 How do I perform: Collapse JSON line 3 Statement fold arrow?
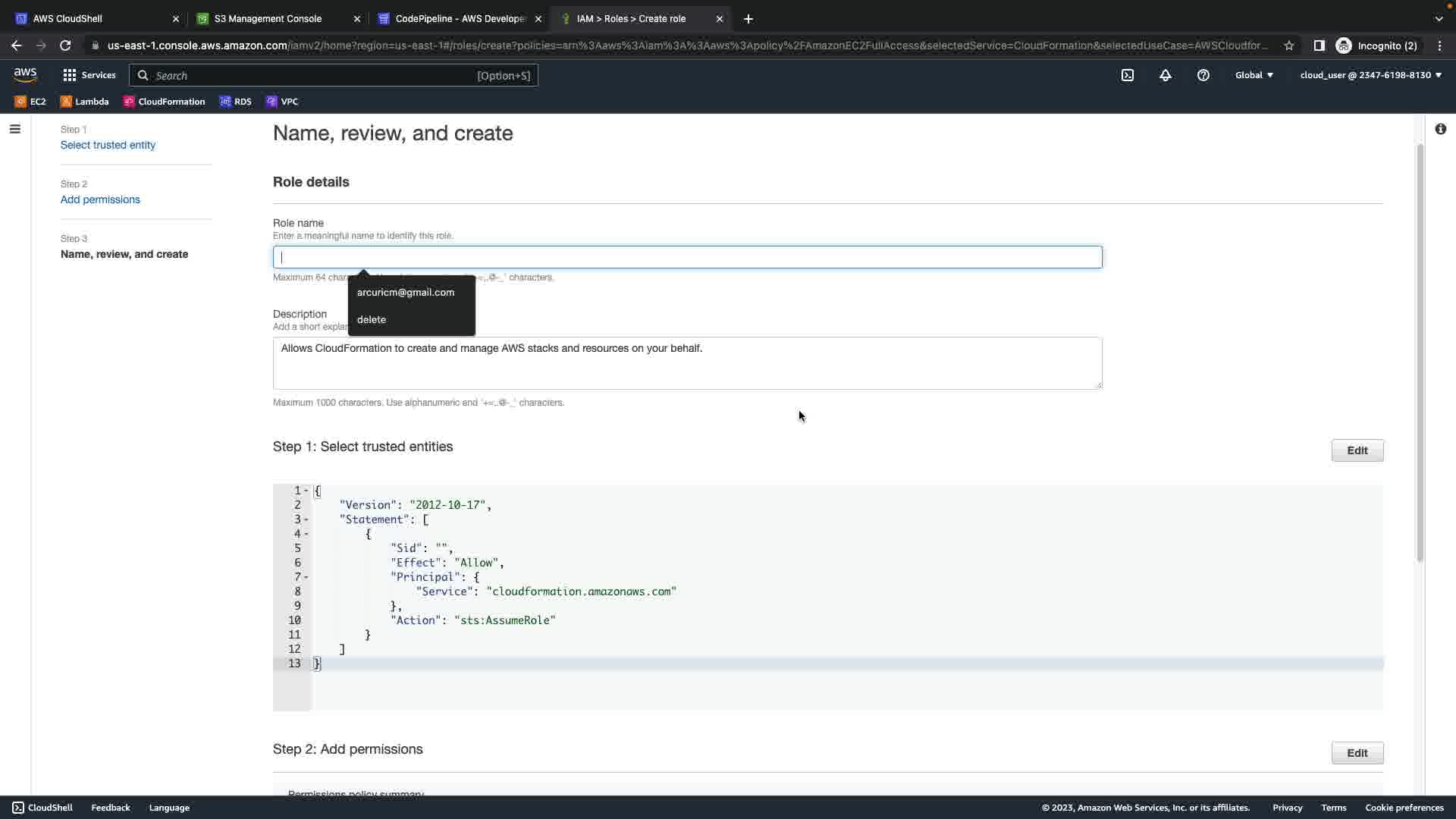pyautogui.click(x=306, y=519)
